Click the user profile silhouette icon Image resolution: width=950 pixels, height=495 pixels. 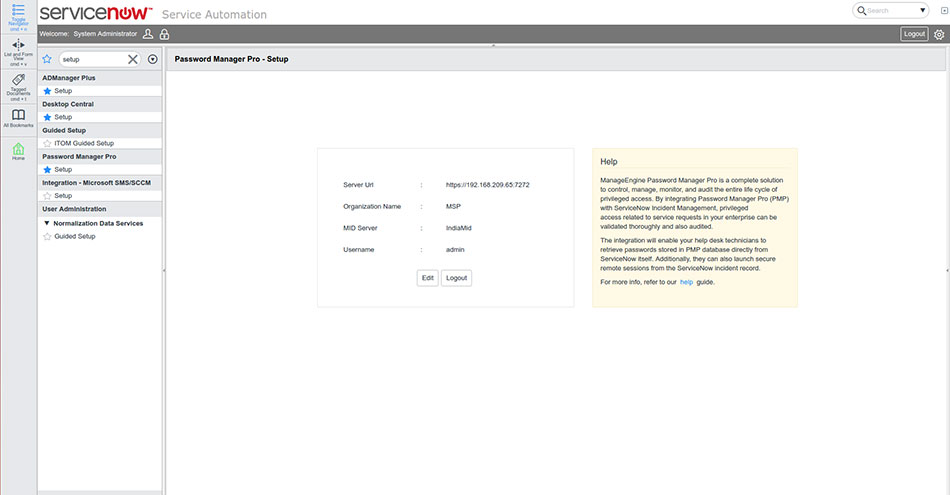click(x=148, y=34)
